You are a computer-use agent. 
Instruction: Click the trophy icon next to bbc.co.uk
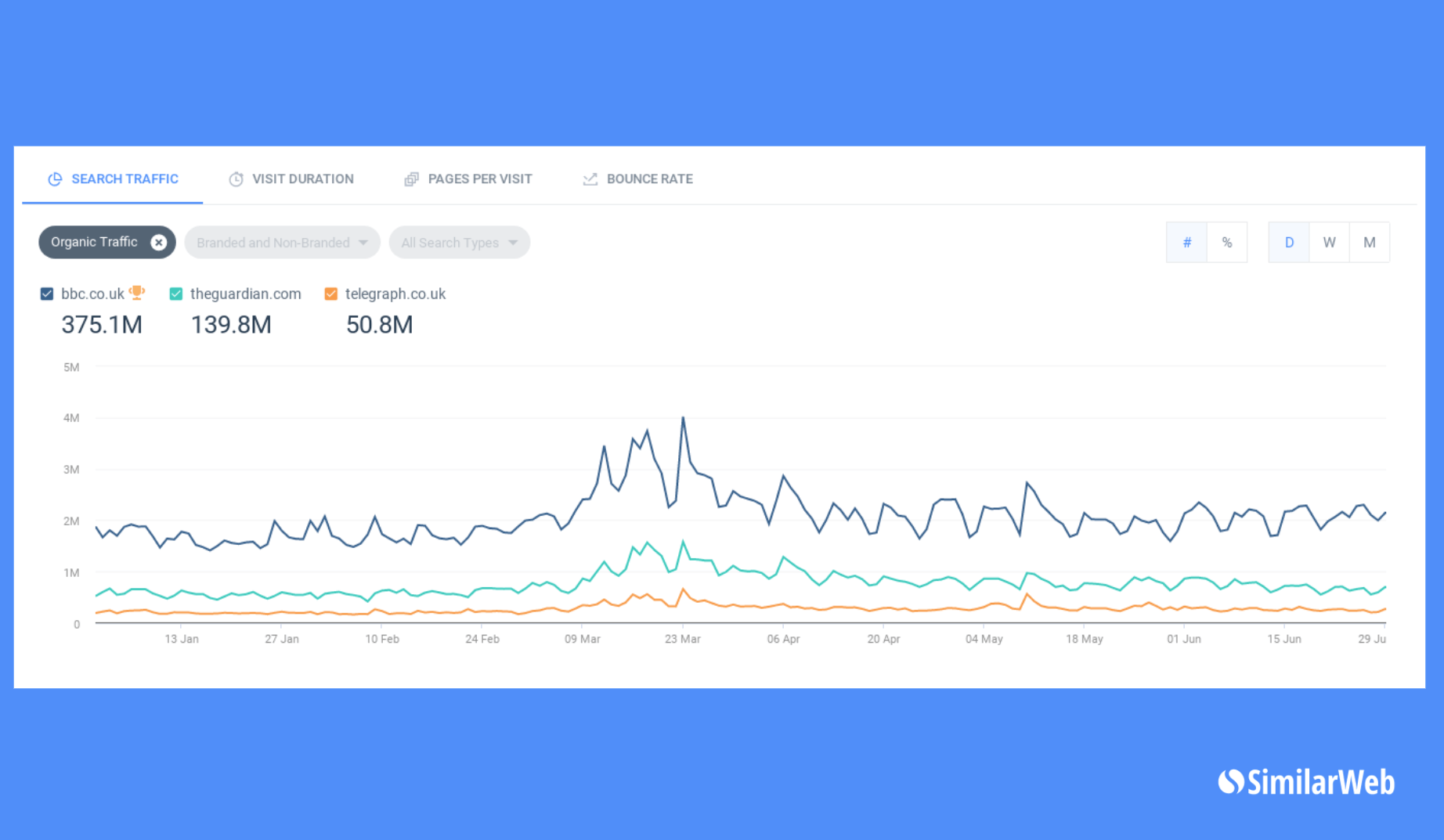point(137,293)
